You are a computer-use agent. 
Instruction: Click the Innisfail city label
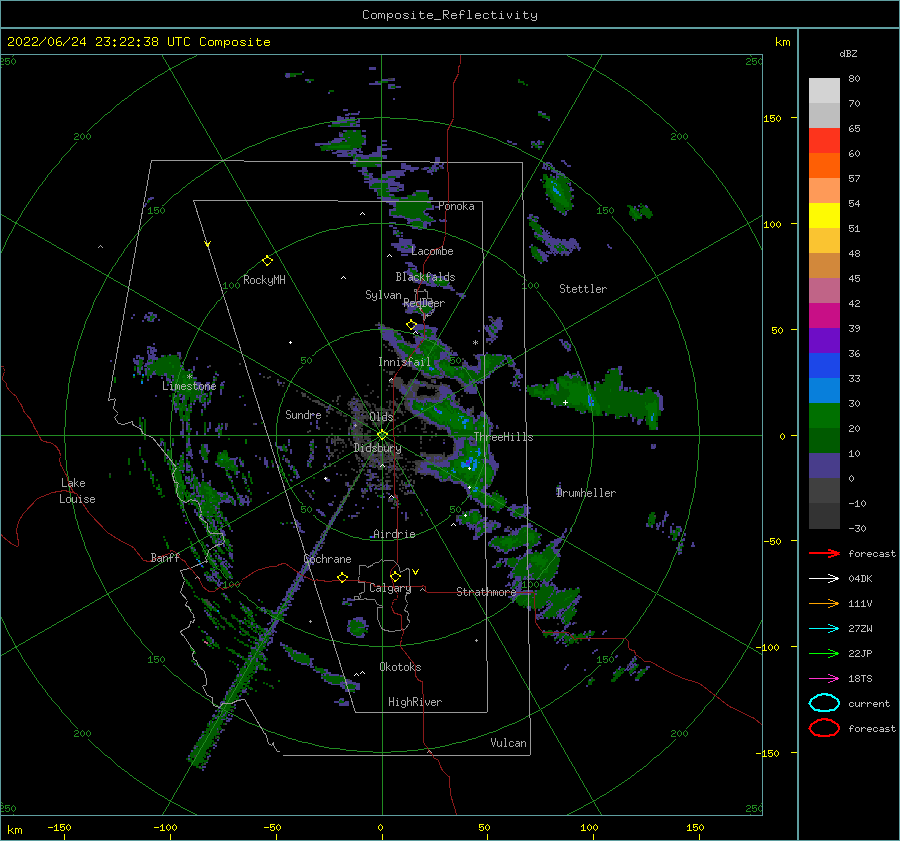point(404,362)
